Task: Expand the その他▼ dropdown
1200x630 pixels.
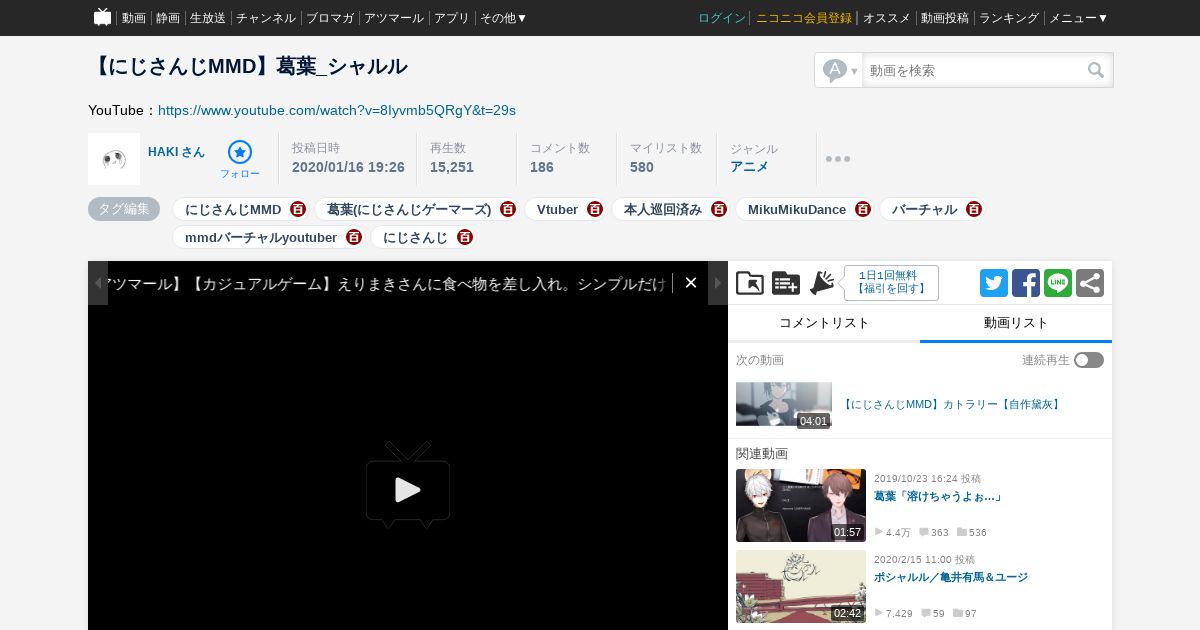Action: click(504, 18)
